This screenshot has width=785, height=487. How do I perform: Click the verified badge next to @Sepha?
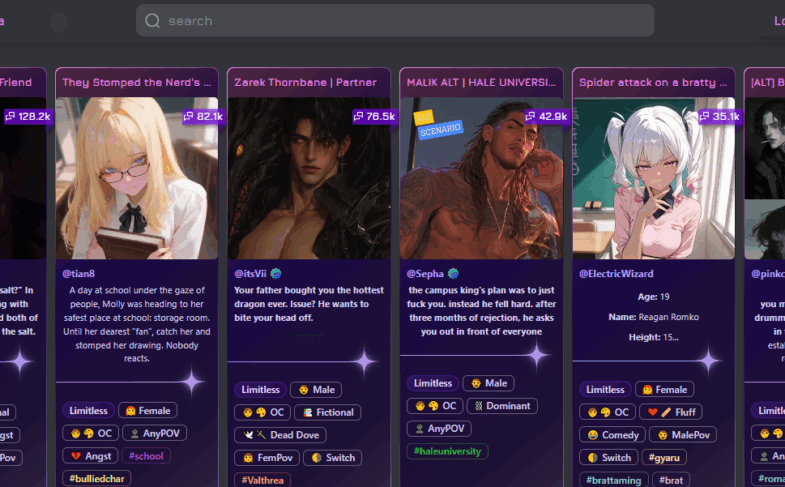pyautogui.click(x=453, y=273)
